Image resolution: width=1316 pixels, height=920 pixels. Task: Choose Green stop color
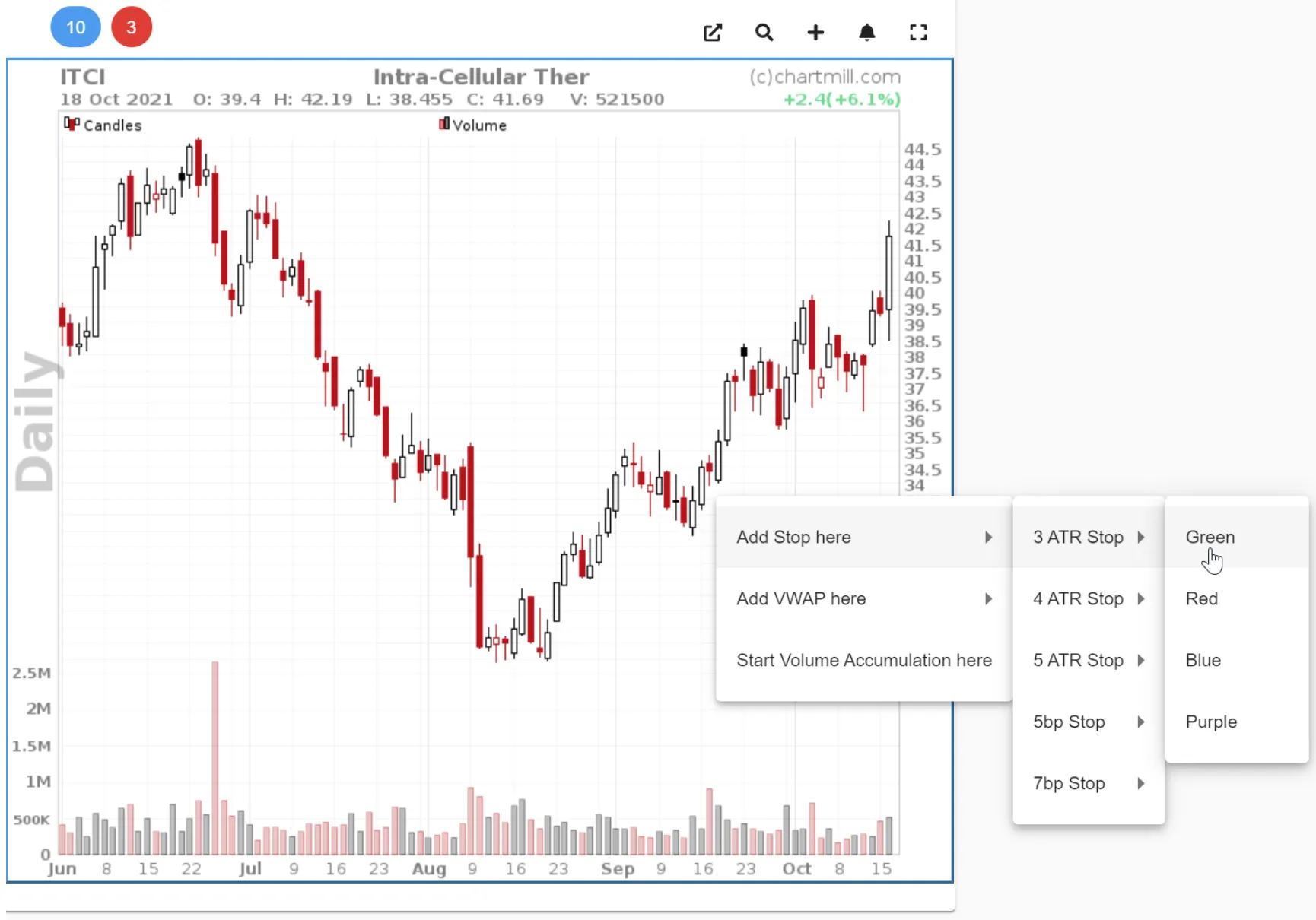[x=1237, y=537]
